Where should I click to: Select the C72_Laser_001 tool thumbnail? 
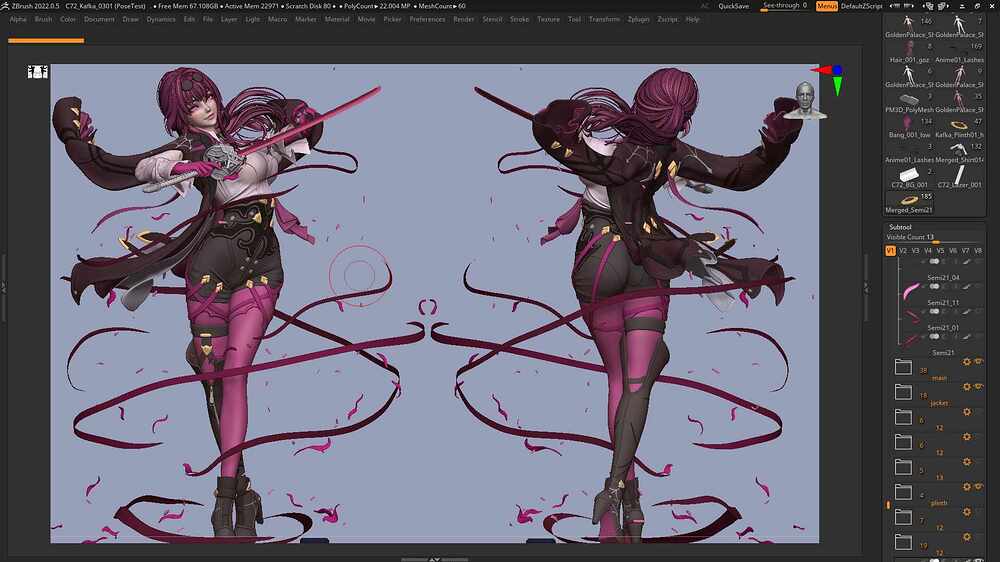click(x=959, y=174)
